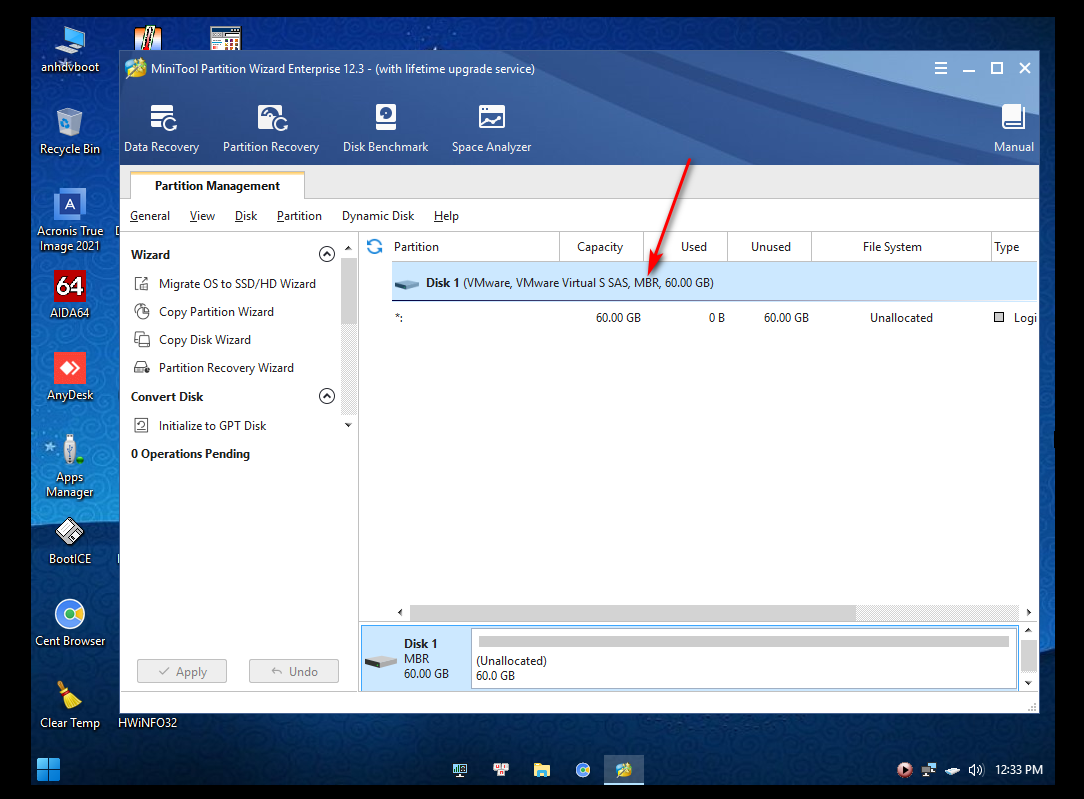The image size is (1084, 799).
Task: Open the General menu
Action: tap(150, 216)
